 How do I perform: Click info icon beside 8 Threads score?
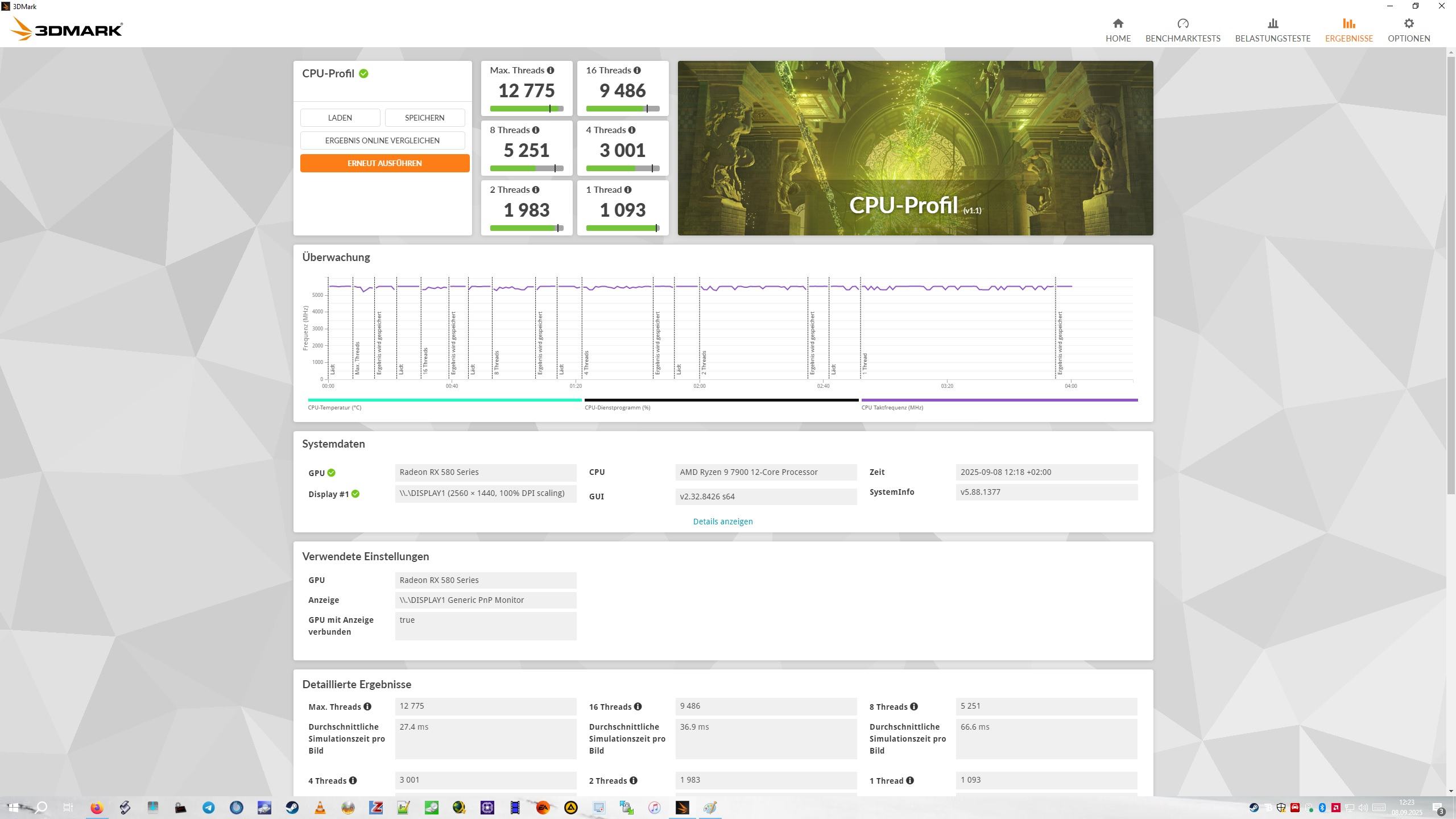point(535,130)
